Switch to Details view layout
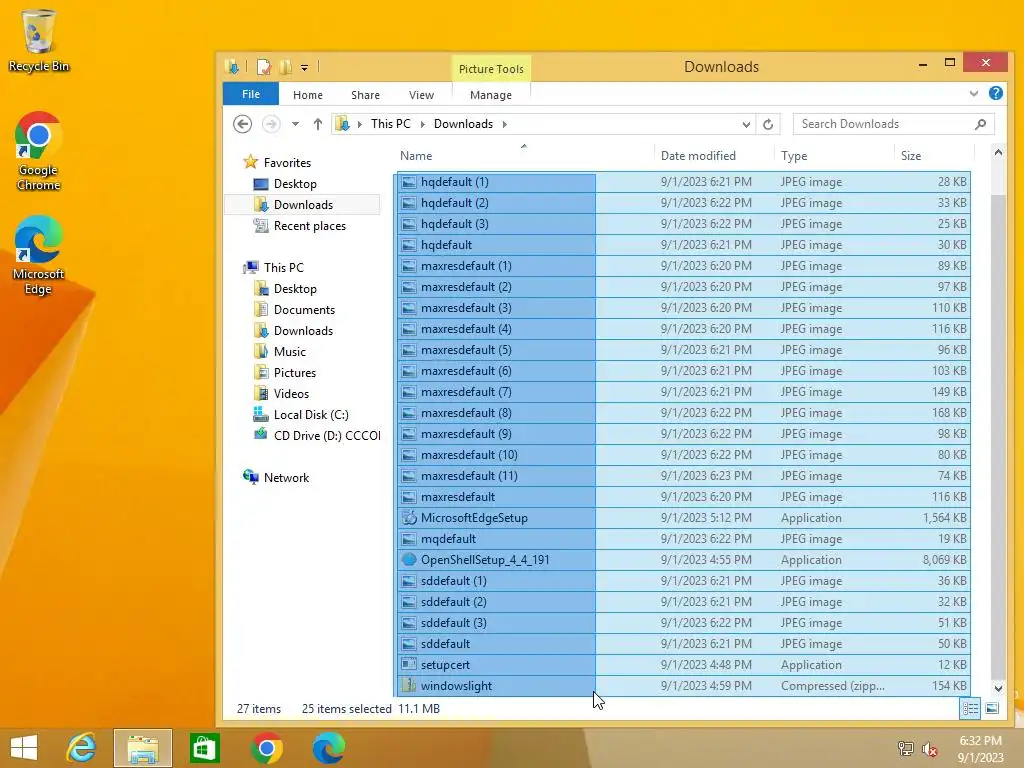 click(970, 709)
